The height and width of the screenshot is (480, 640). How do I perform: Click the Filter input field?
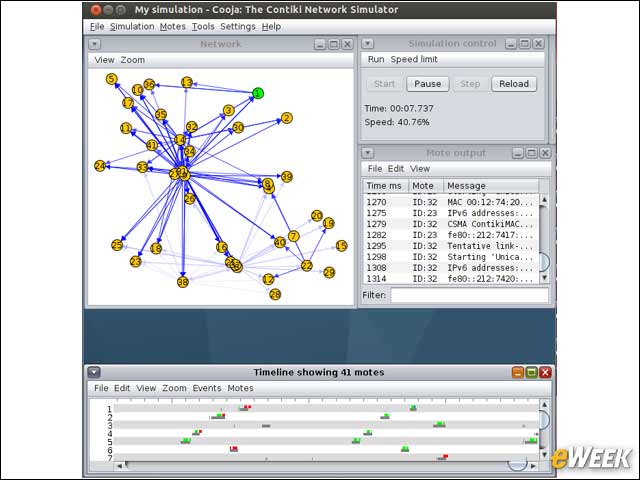469,295
